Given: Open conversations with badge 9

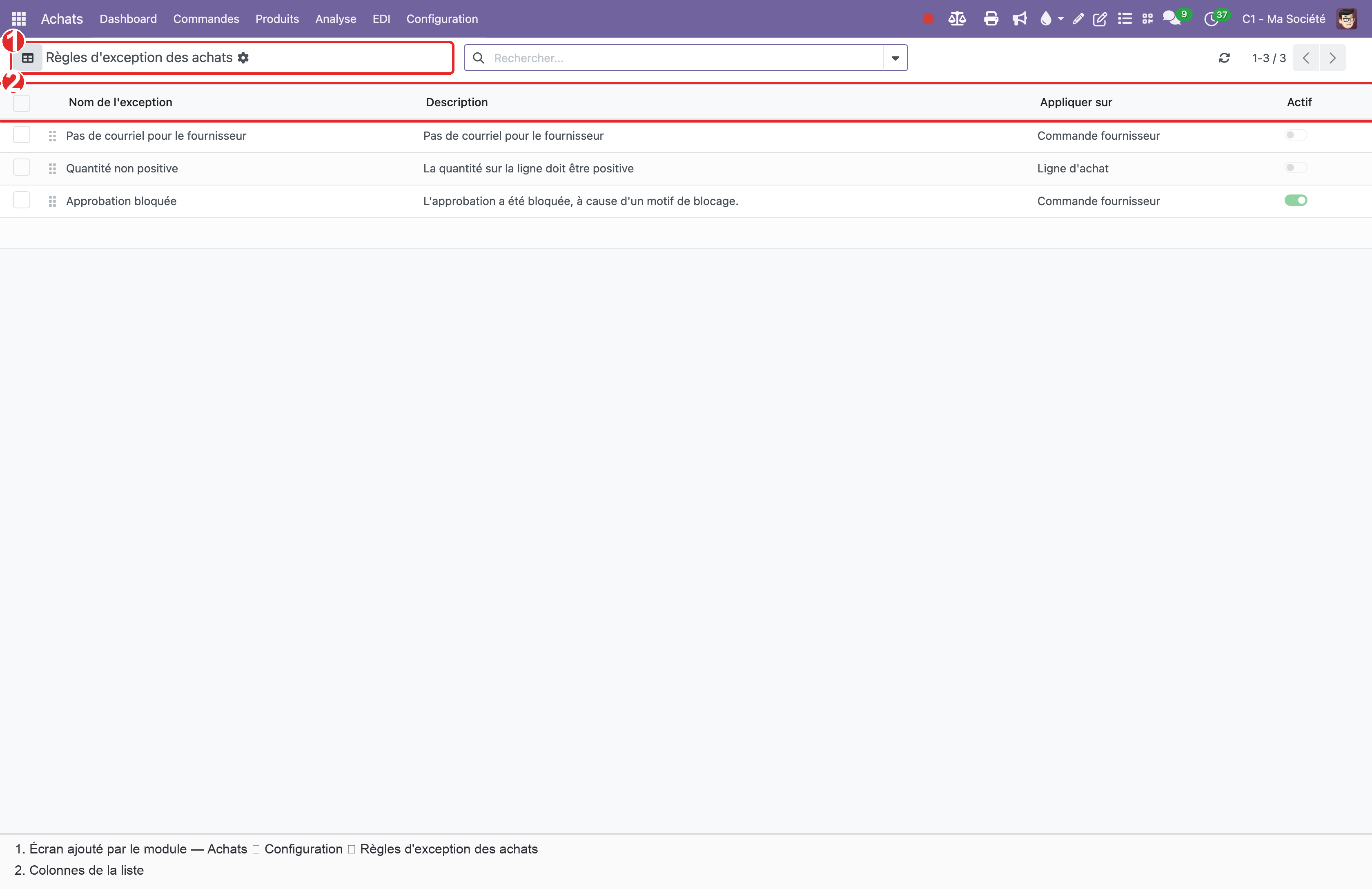Looking at the screenshot, I should [1173, 18].
